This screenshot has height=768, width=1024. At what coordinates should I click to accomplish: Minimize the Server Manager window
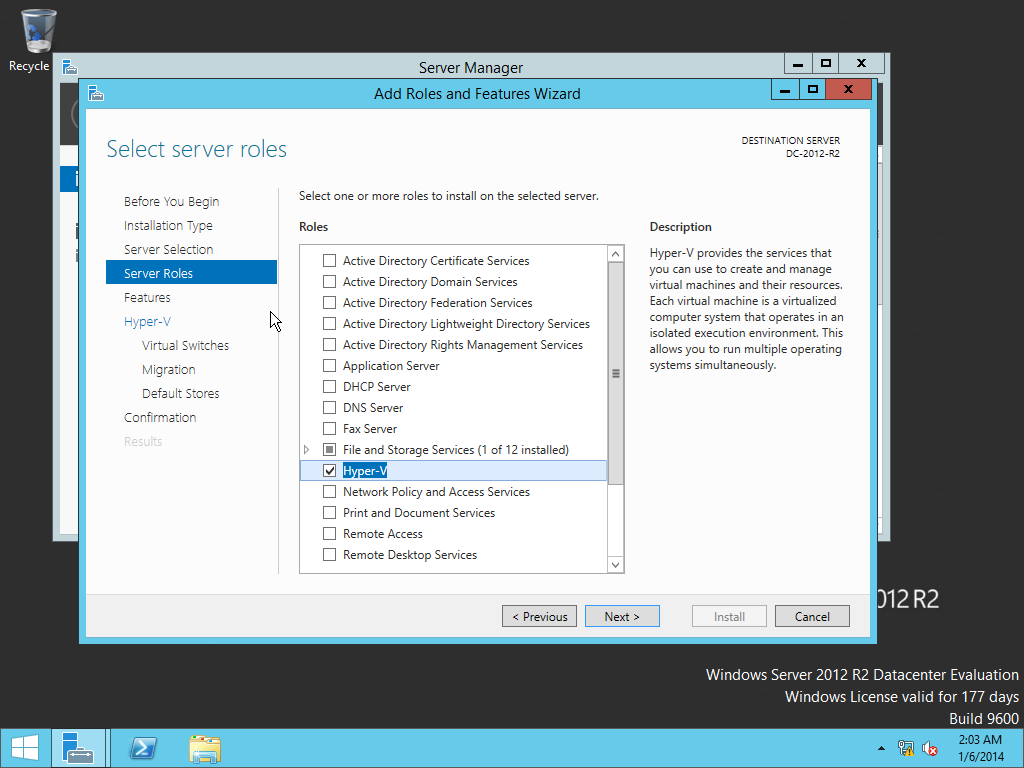pos(798,64)
